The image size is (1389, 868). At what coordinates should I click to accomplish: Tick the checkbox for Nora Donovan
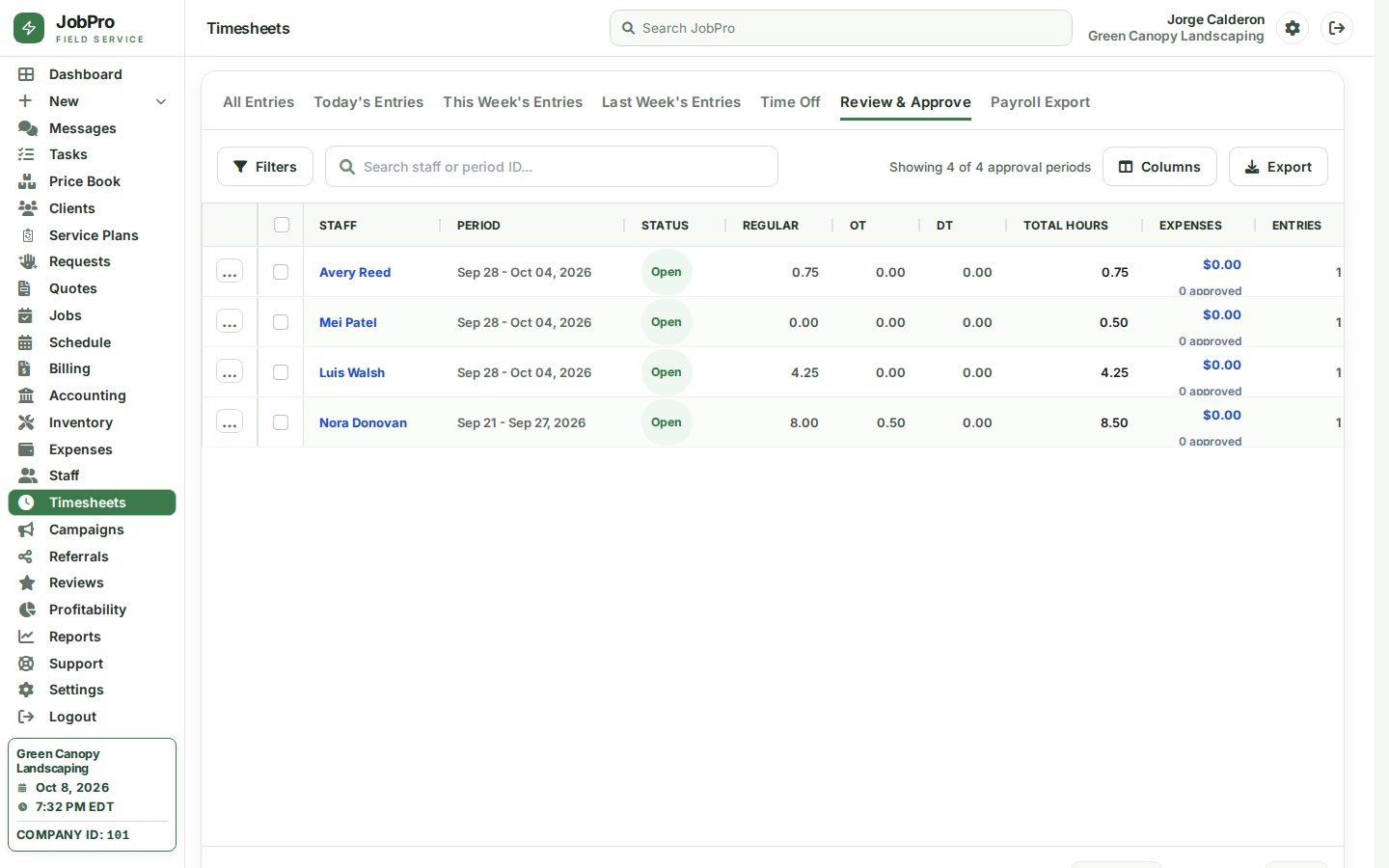click(x=281, y=422)
